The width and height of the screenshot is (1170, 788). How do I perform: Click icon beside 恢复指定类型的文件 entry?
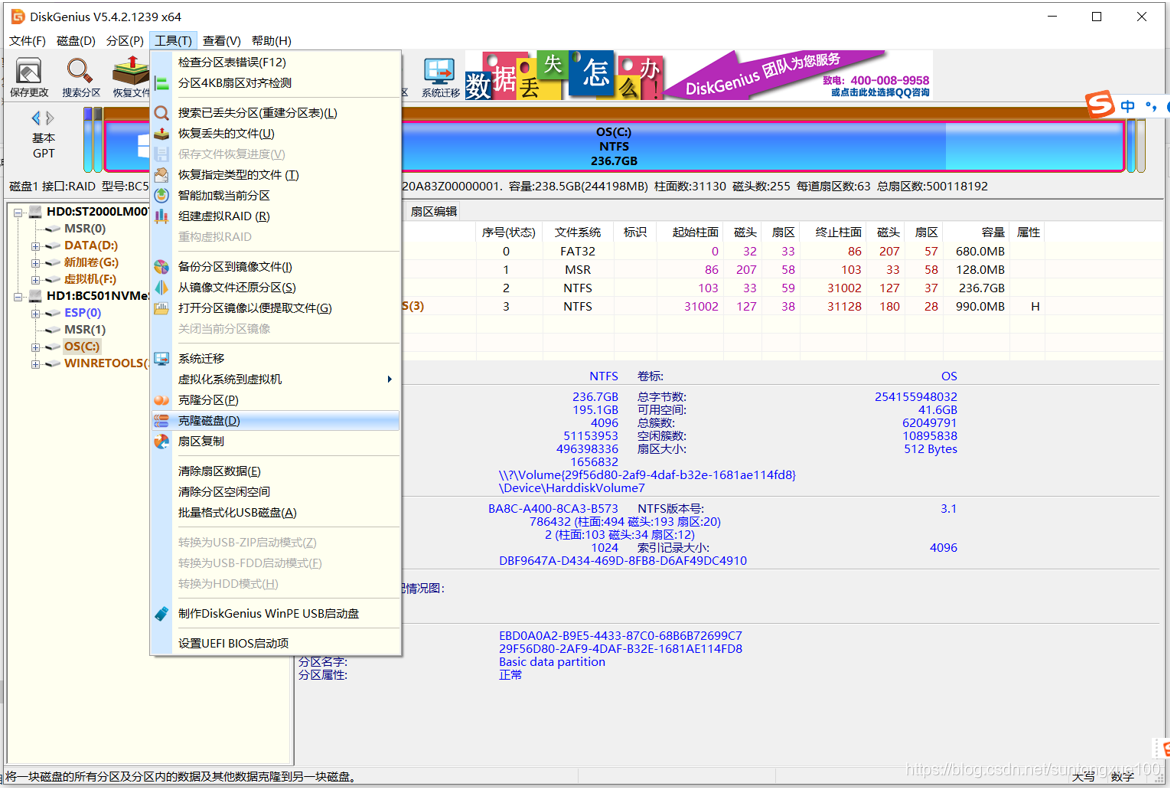(161, 175)
